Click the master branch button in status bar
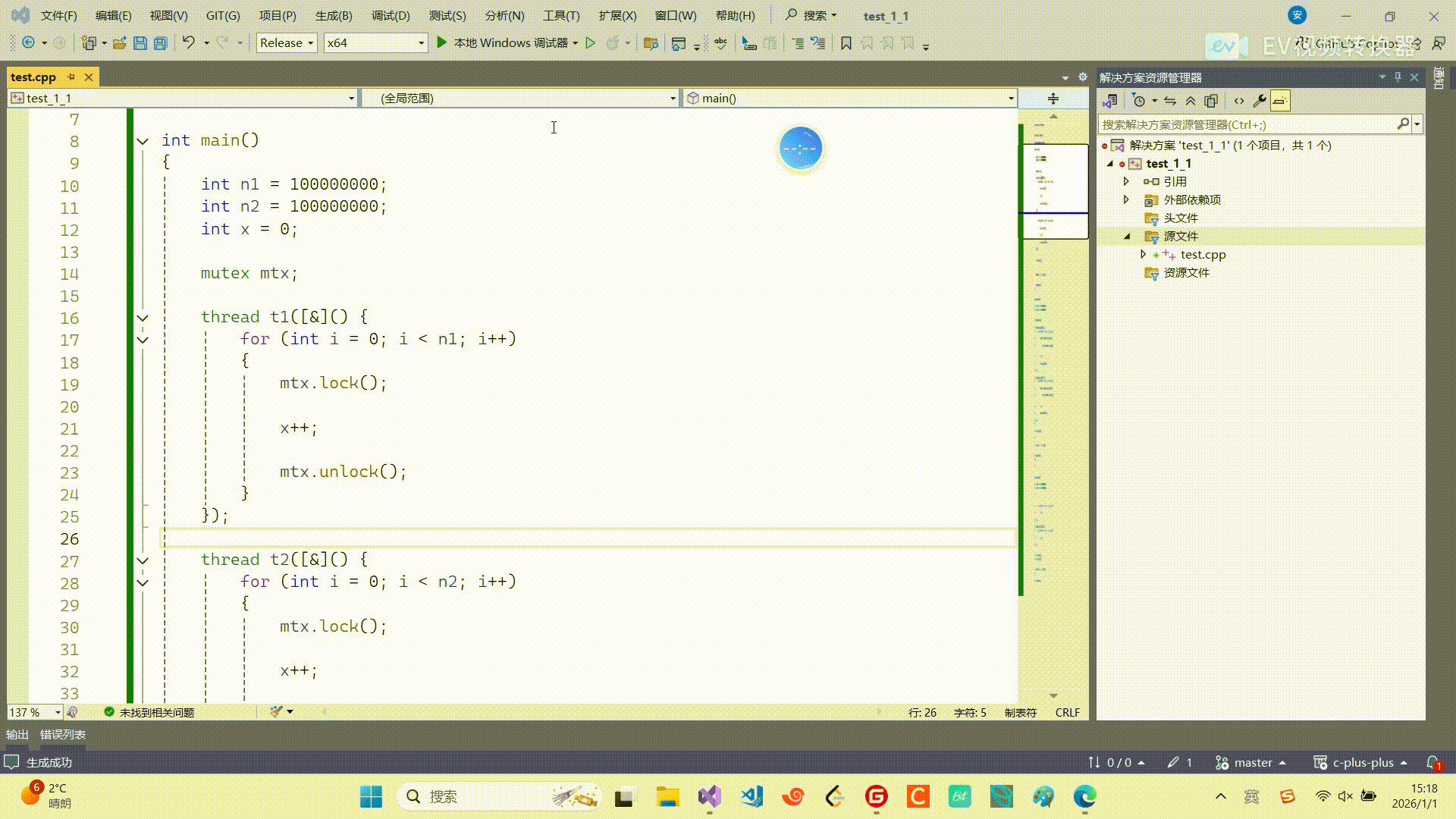 [x=1251, y=762]
